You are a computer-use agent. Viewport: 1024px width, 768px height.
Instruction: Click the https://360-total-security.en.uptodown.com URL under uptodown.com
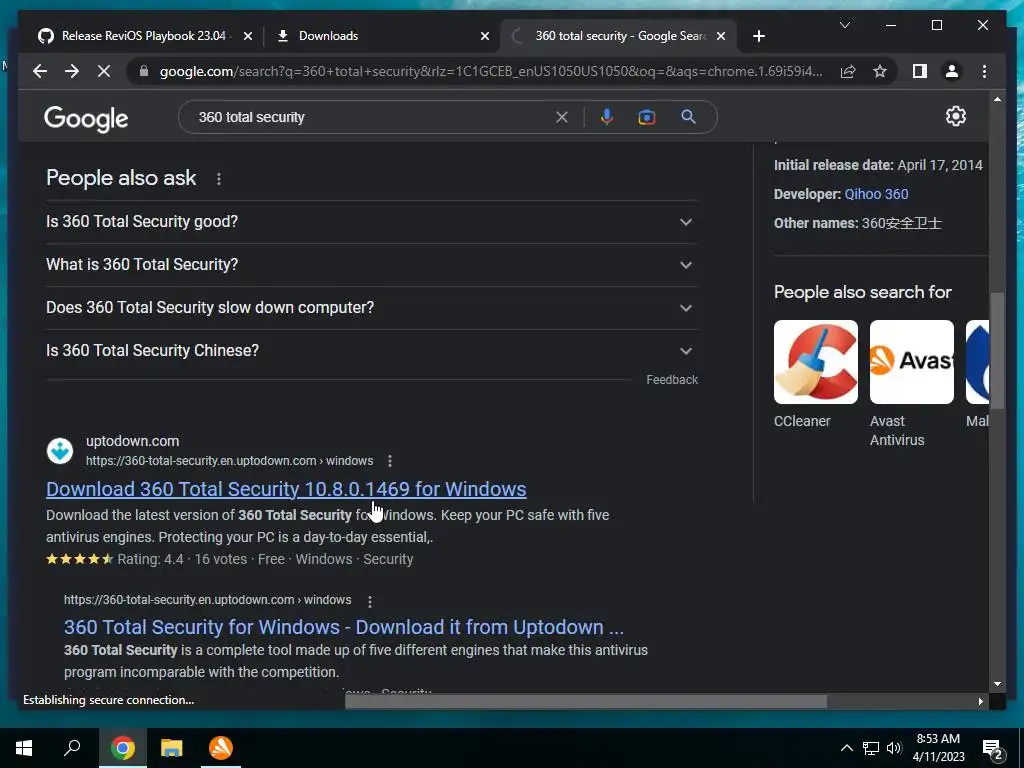point(229,461)
